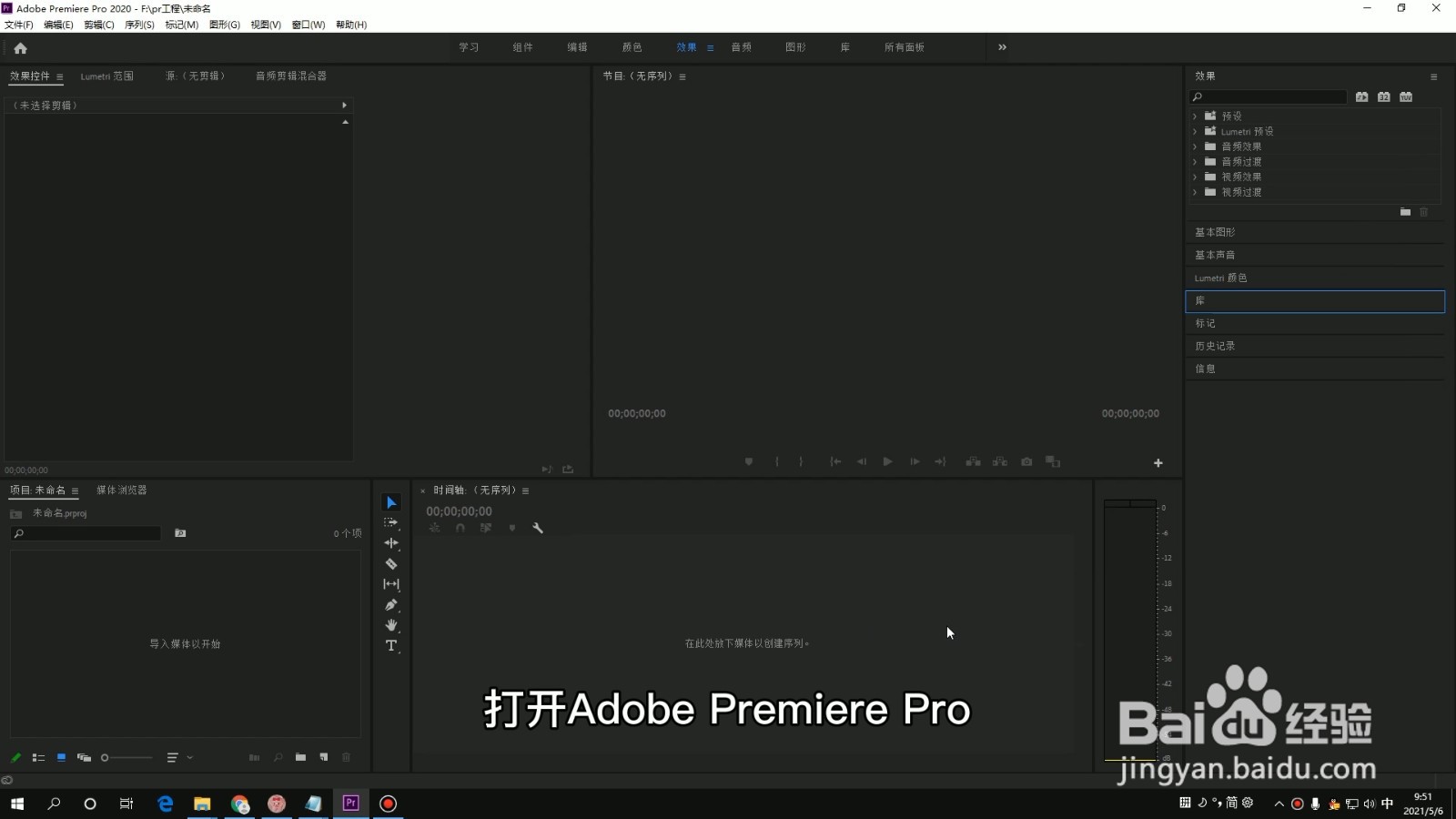Image resolution: width=1456 pixels, height=819 pixels.
Task: Toggle timeline Snap magnet icon
Action: [x=460, y=528]
